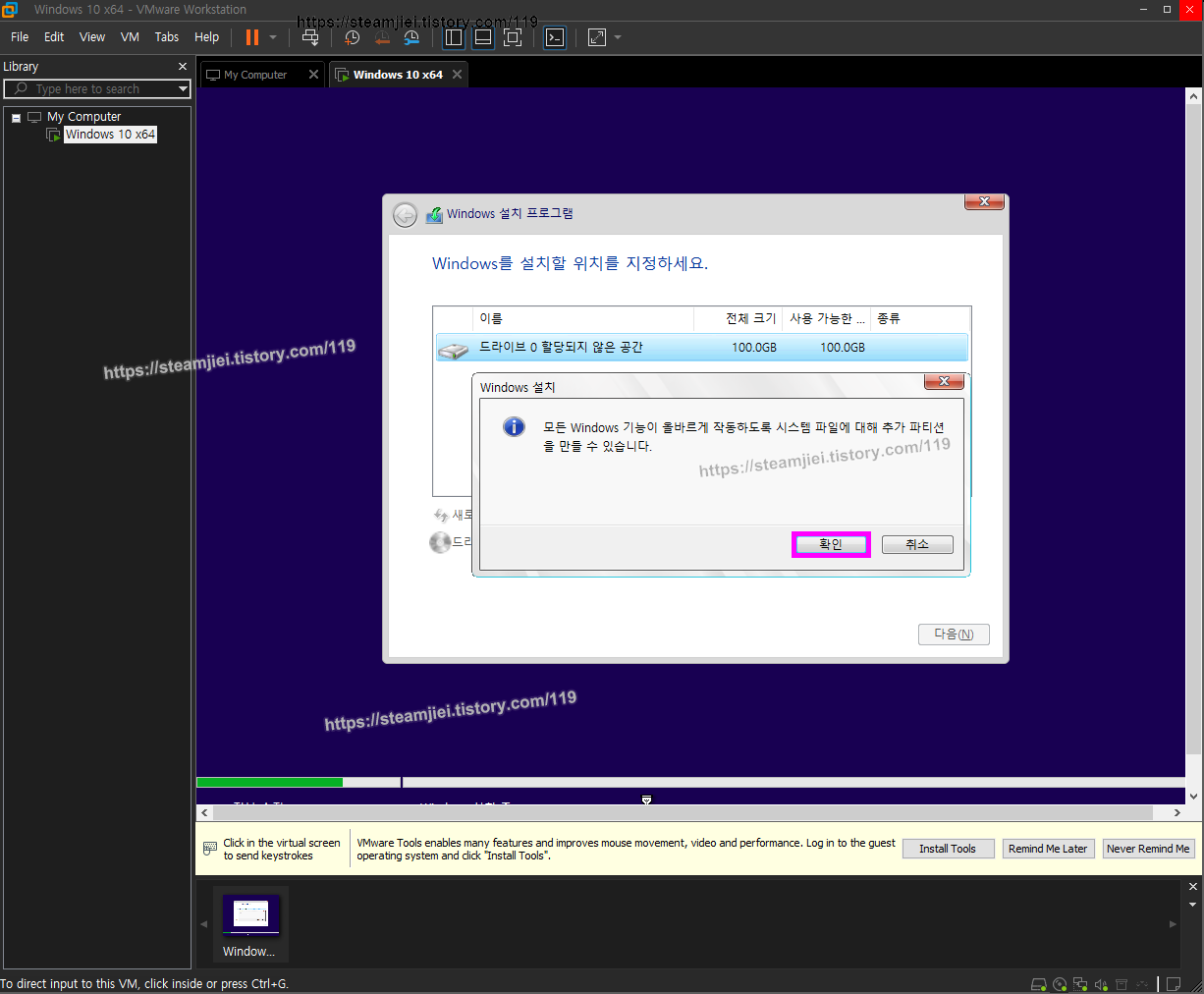
Task: Click the horizontal scrollbar of VM view
Action: pyautogui.click(x=683, y=812)
